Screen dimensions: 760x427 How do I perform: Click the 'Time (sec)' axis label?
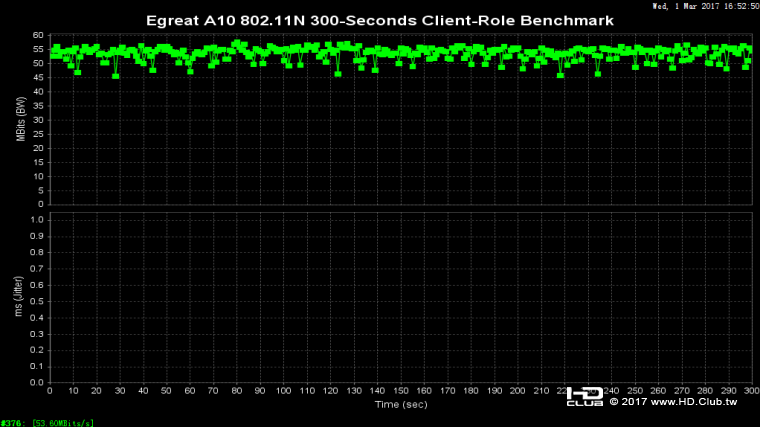[x=400, y=405]
